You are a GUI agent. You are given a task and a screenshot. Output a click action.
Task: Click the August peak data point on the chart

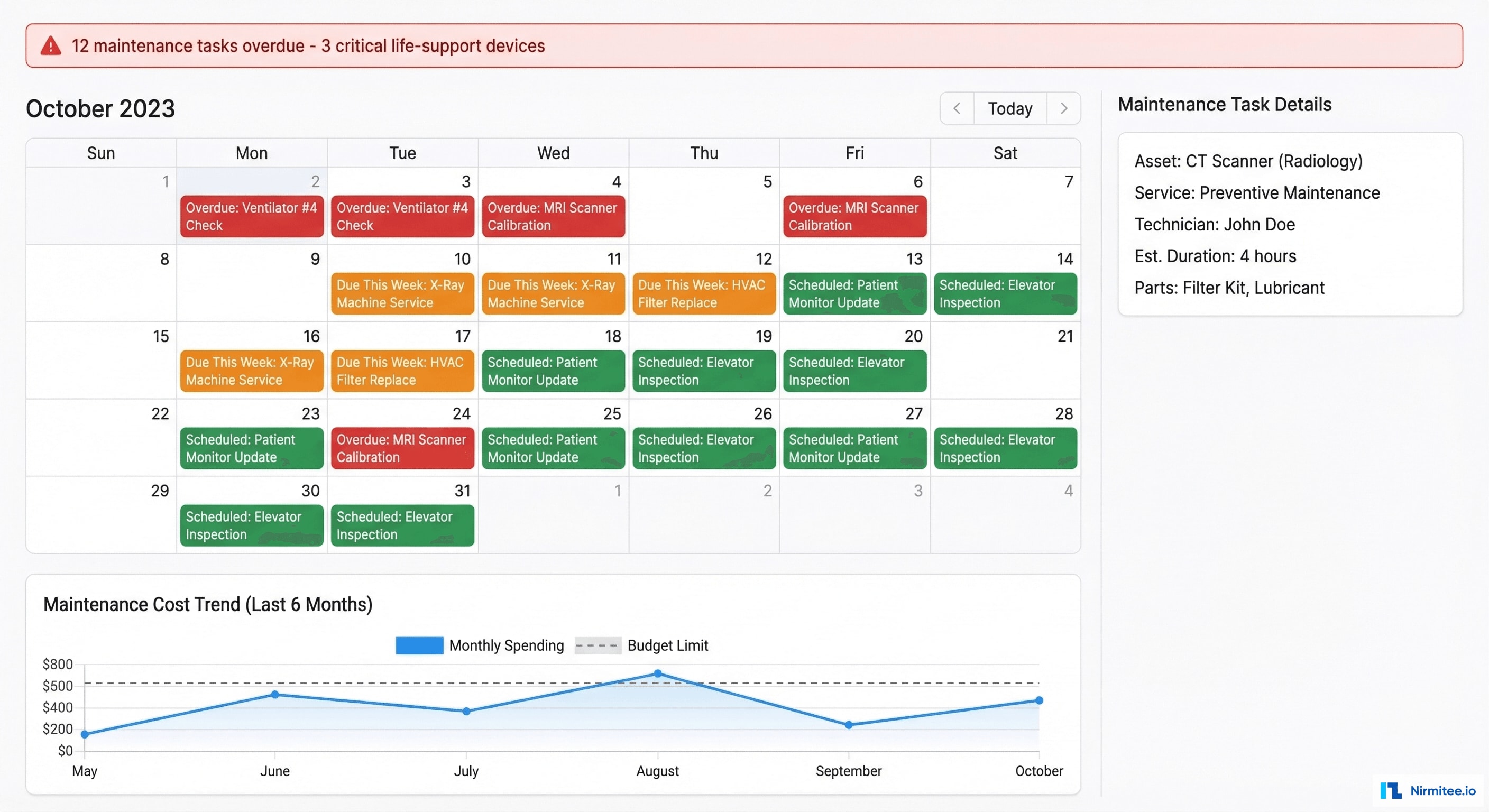coord(658,673)
